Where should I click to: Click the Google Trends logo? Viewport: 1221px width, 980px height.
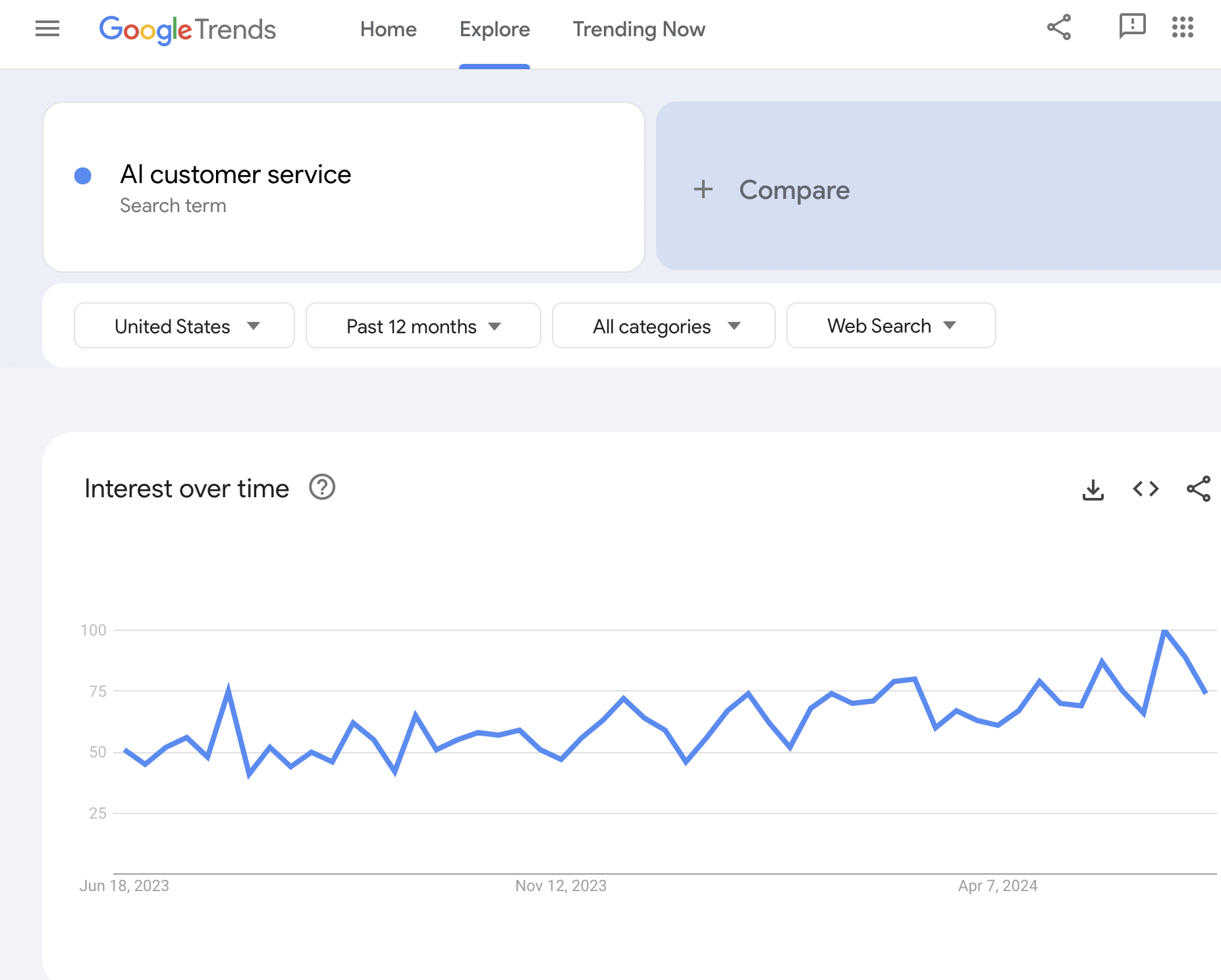click(x=187, y=30)
